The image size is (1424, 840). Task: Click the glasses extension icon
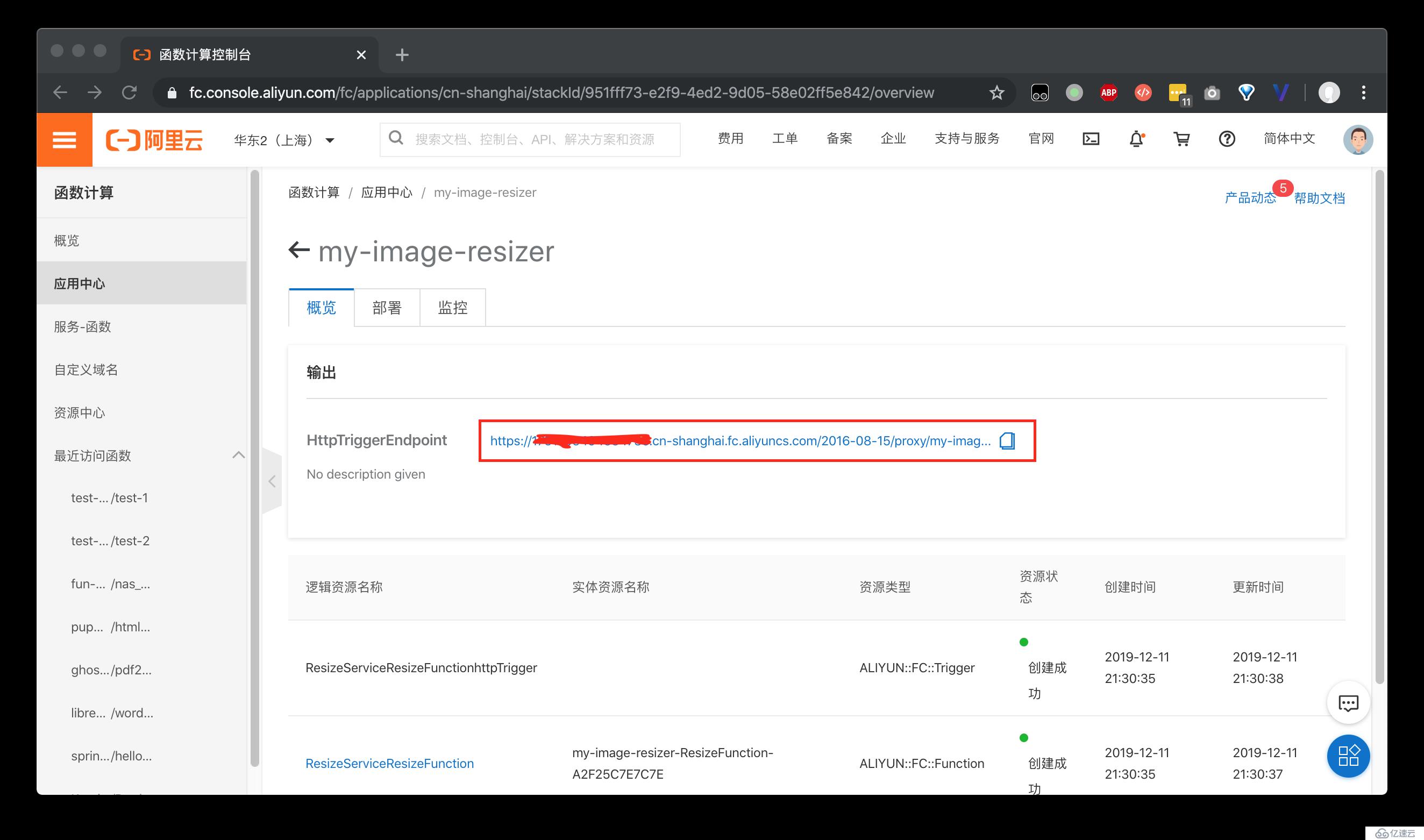[x=1039, y=92]
